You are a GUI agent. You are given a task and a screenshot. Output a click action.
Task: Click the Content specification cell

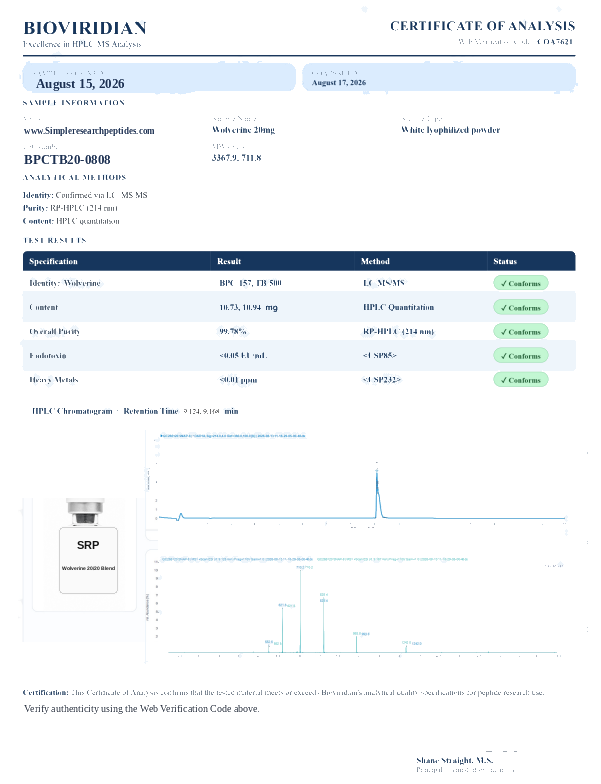click(44, 308)
